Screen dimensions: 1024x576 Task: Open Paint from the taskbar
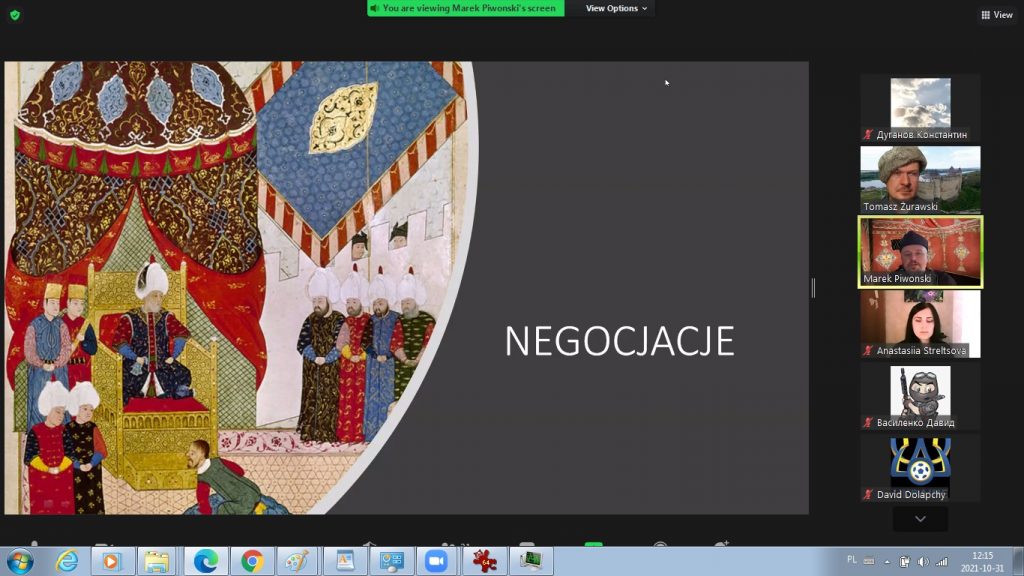click(x=298, y=561)
